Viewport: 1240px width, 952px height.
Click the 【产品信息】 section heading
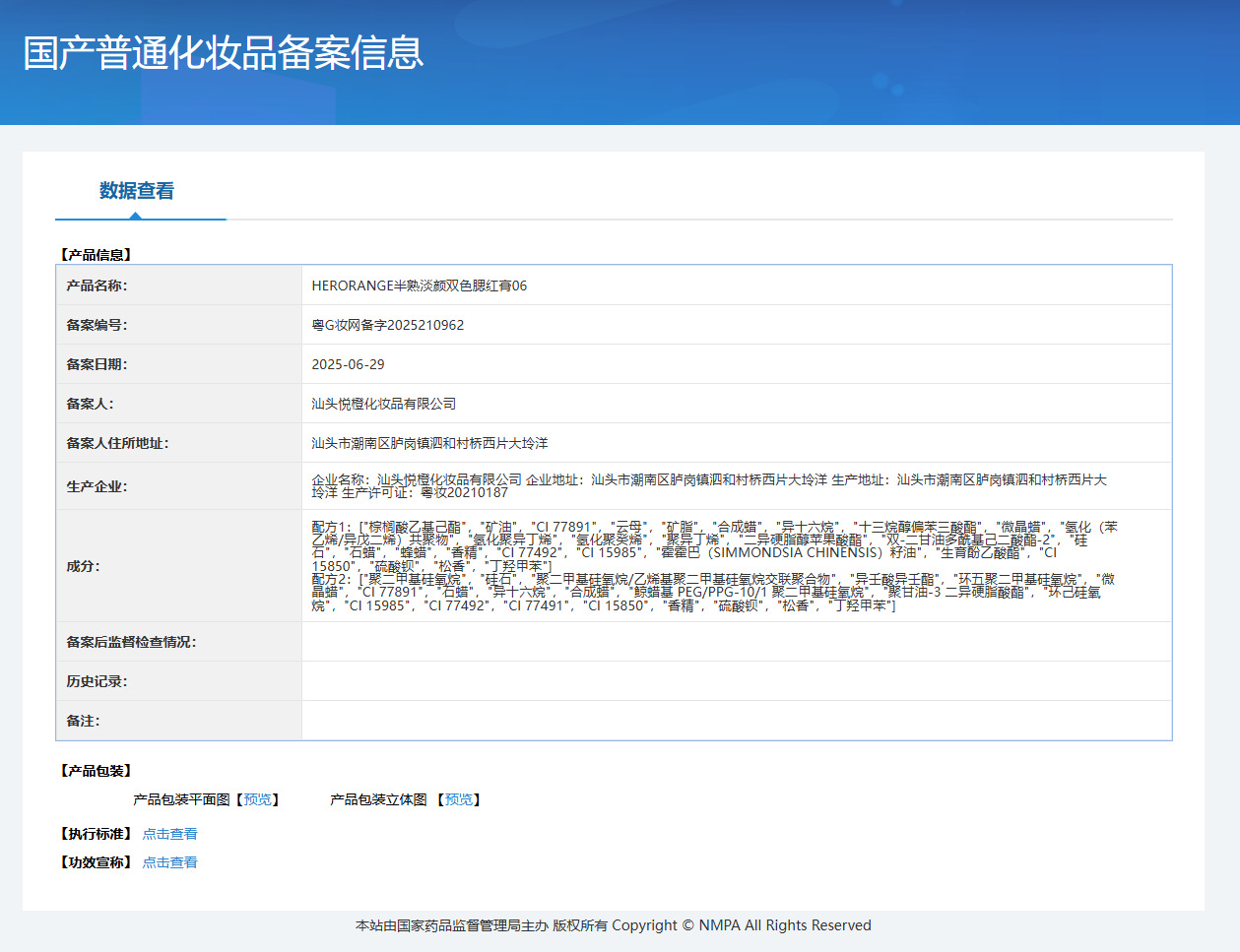pos(96,255)
